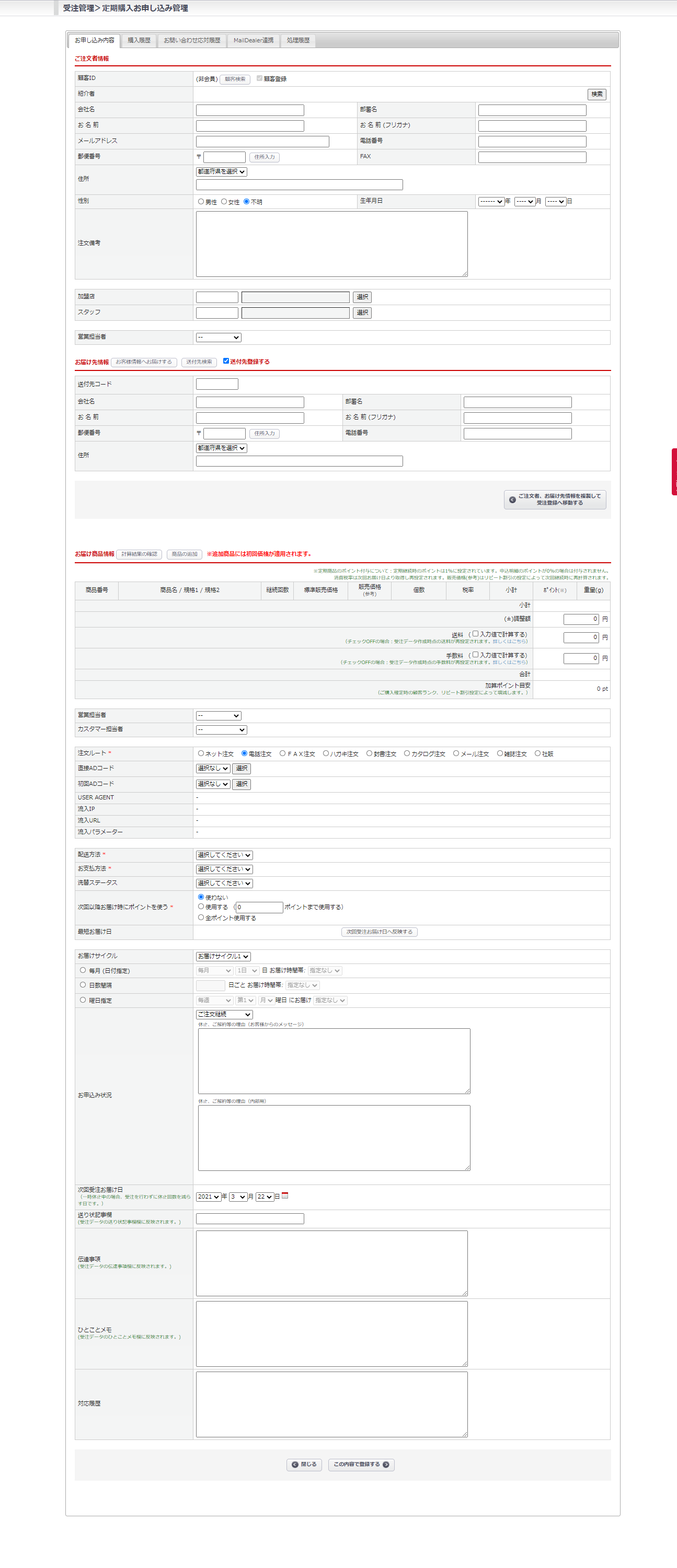Select 毎月 (日付指定) delivery cycle option
677x1568 pixels.
point(83,970)
